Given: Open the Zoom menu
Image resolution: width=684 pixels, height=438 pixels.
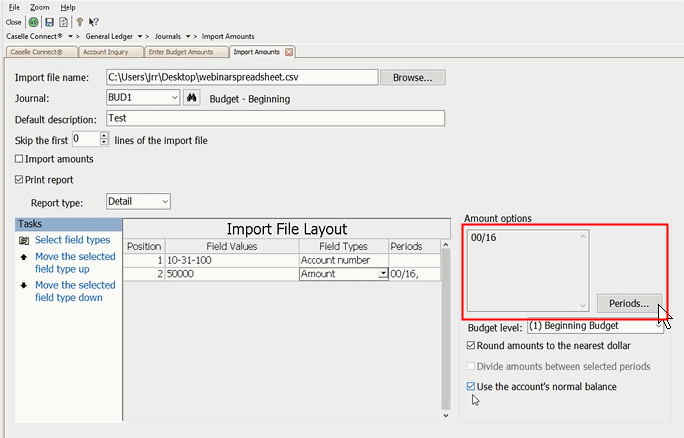Looking at the screenshot, I should coord(39,7).
